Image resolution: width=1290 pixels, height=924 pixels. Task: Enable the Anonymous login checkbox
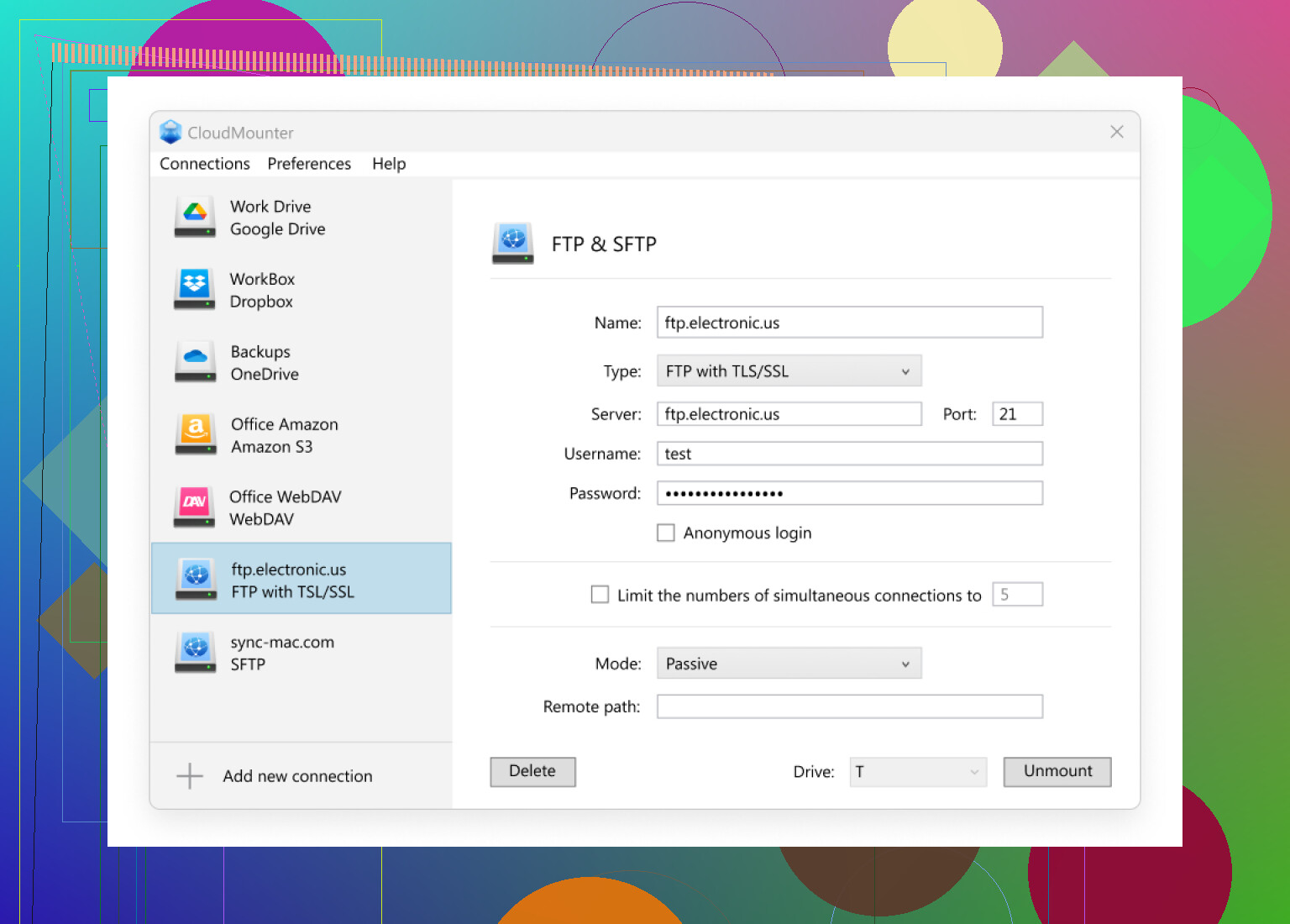click(x=666, y=533)
